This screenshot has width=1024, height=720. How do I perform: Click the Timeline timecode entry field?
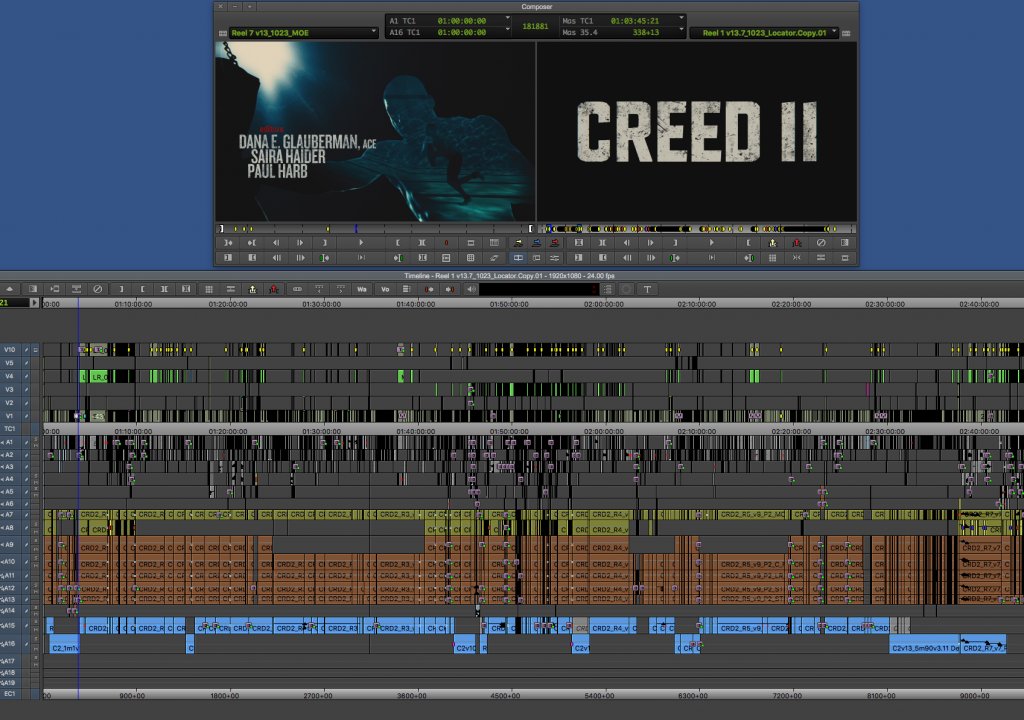(14, 303)
